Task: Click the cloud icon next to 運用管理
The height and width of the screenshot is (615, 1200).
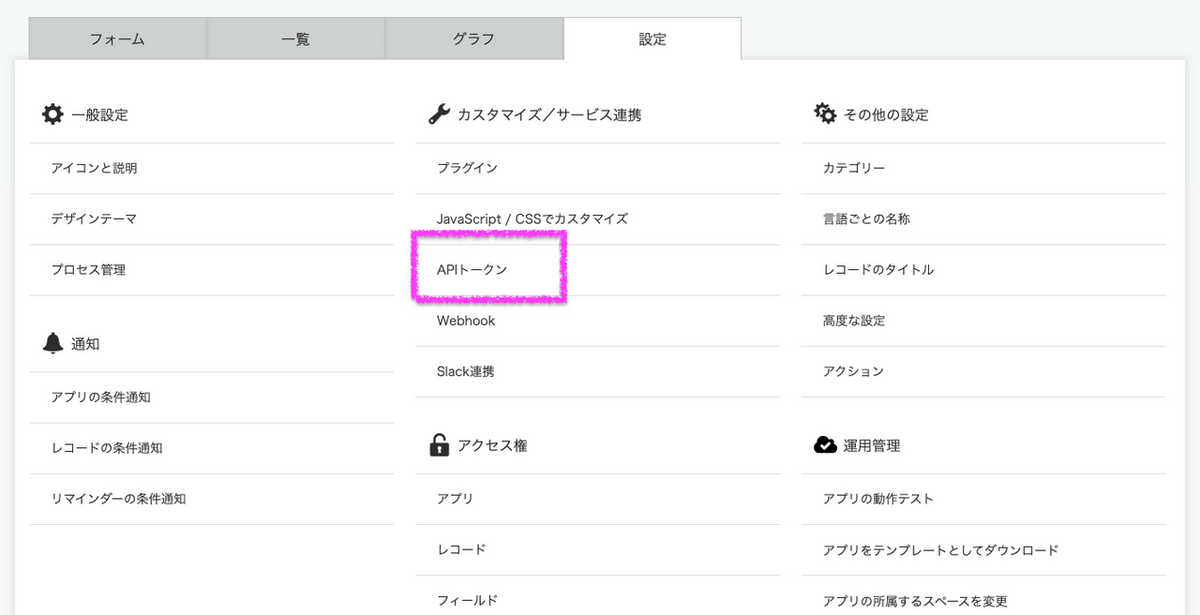Action: (x=823, y=445)
